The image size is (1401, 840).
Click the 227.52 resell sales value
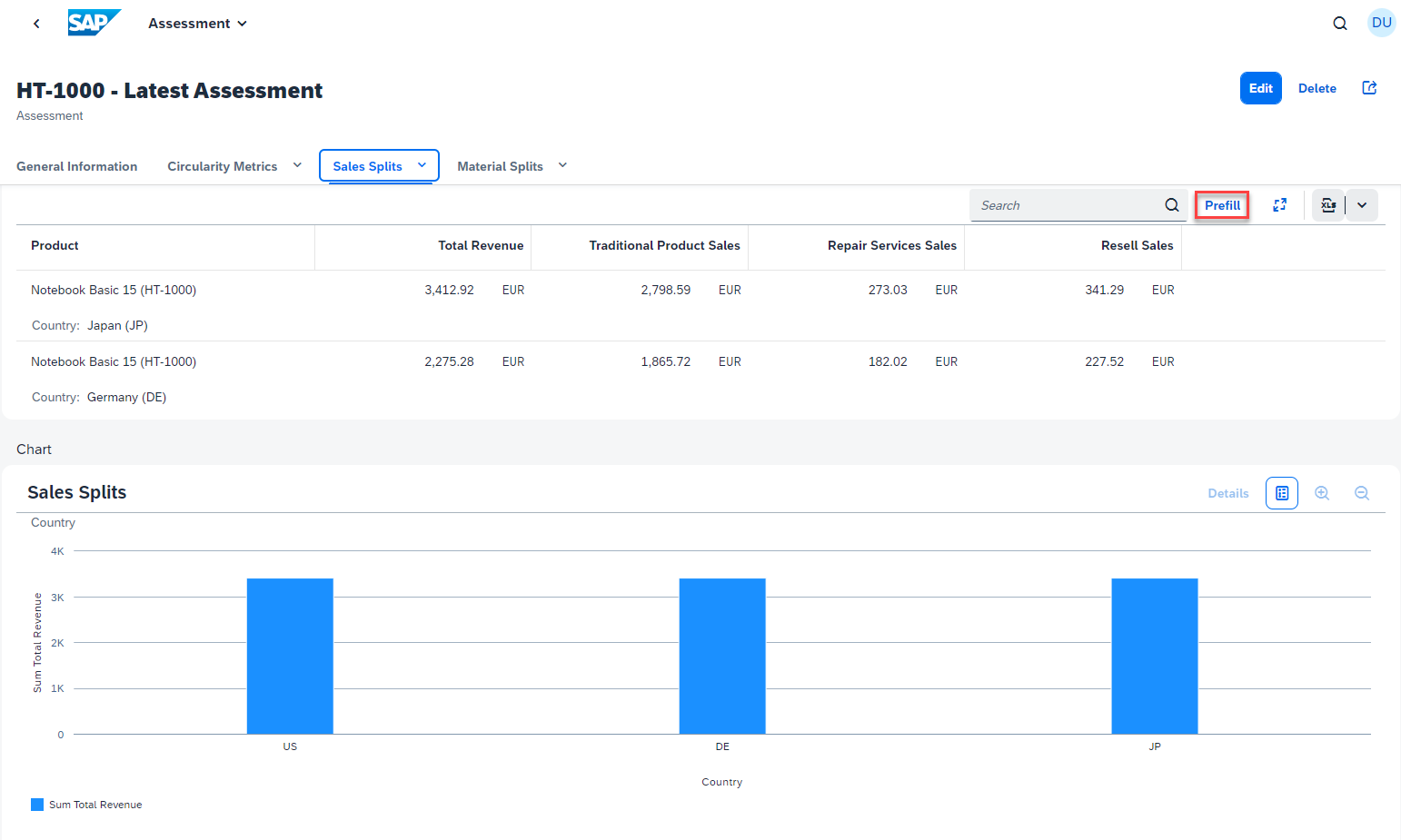1104,361
